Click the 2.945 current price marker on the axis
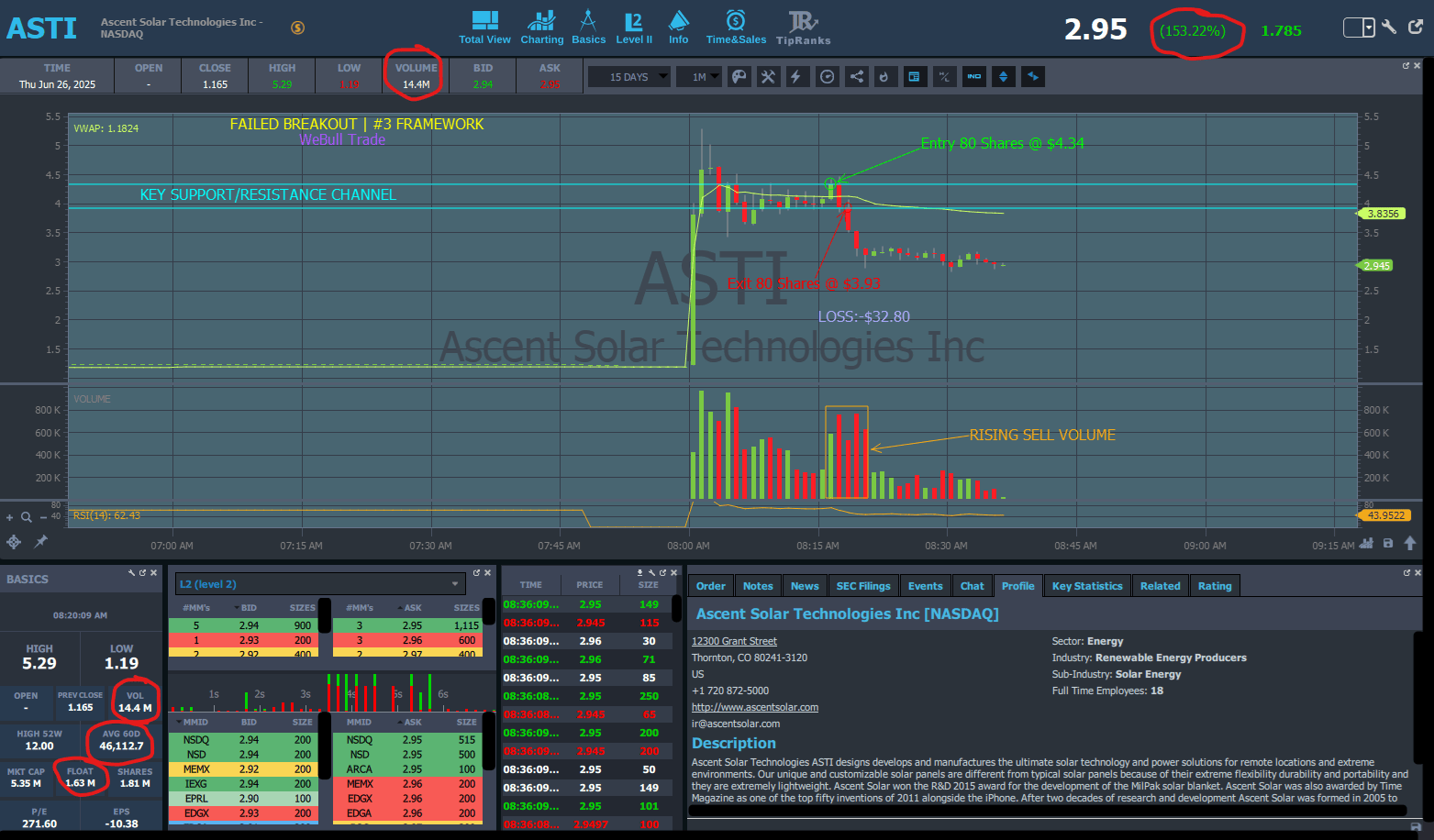This screenshot has height=840, width=1434. [1376, 265]
